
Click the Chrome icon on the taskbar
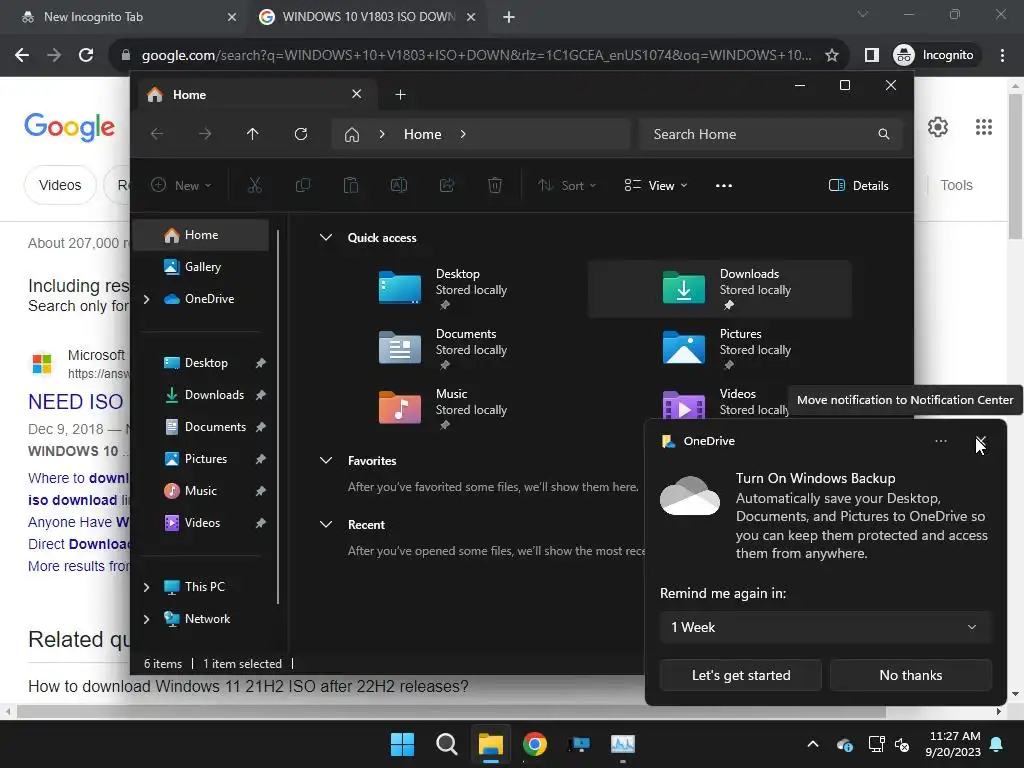coord(535,744)
